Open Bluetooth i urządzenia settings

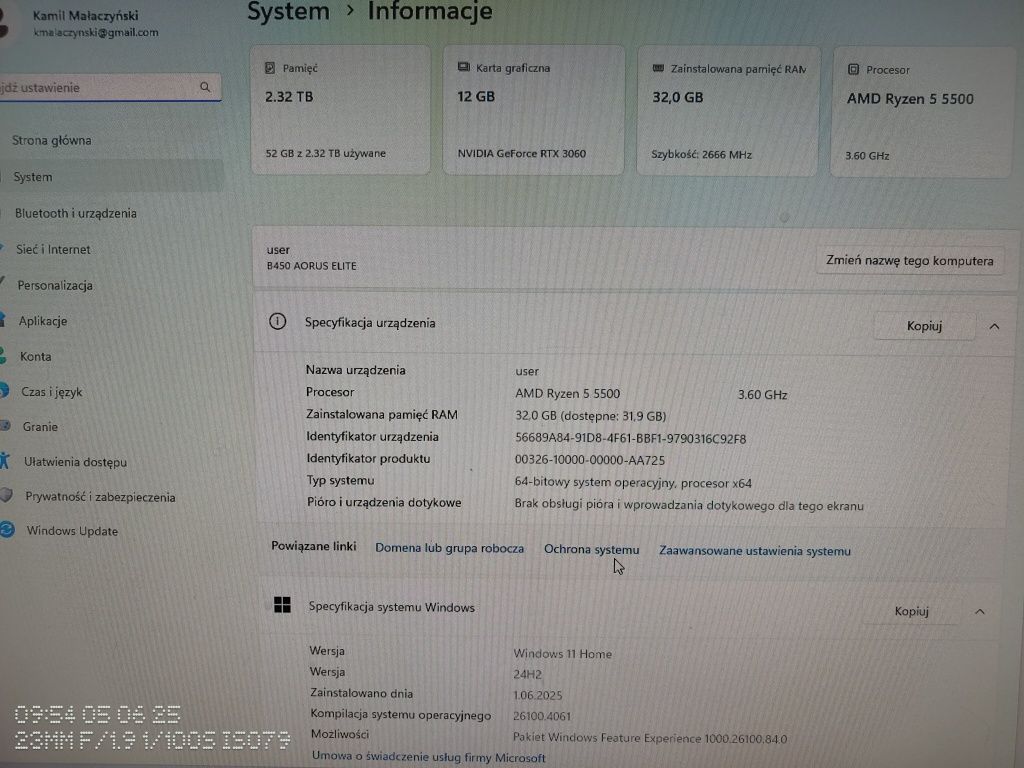click(x=76, y=214)
